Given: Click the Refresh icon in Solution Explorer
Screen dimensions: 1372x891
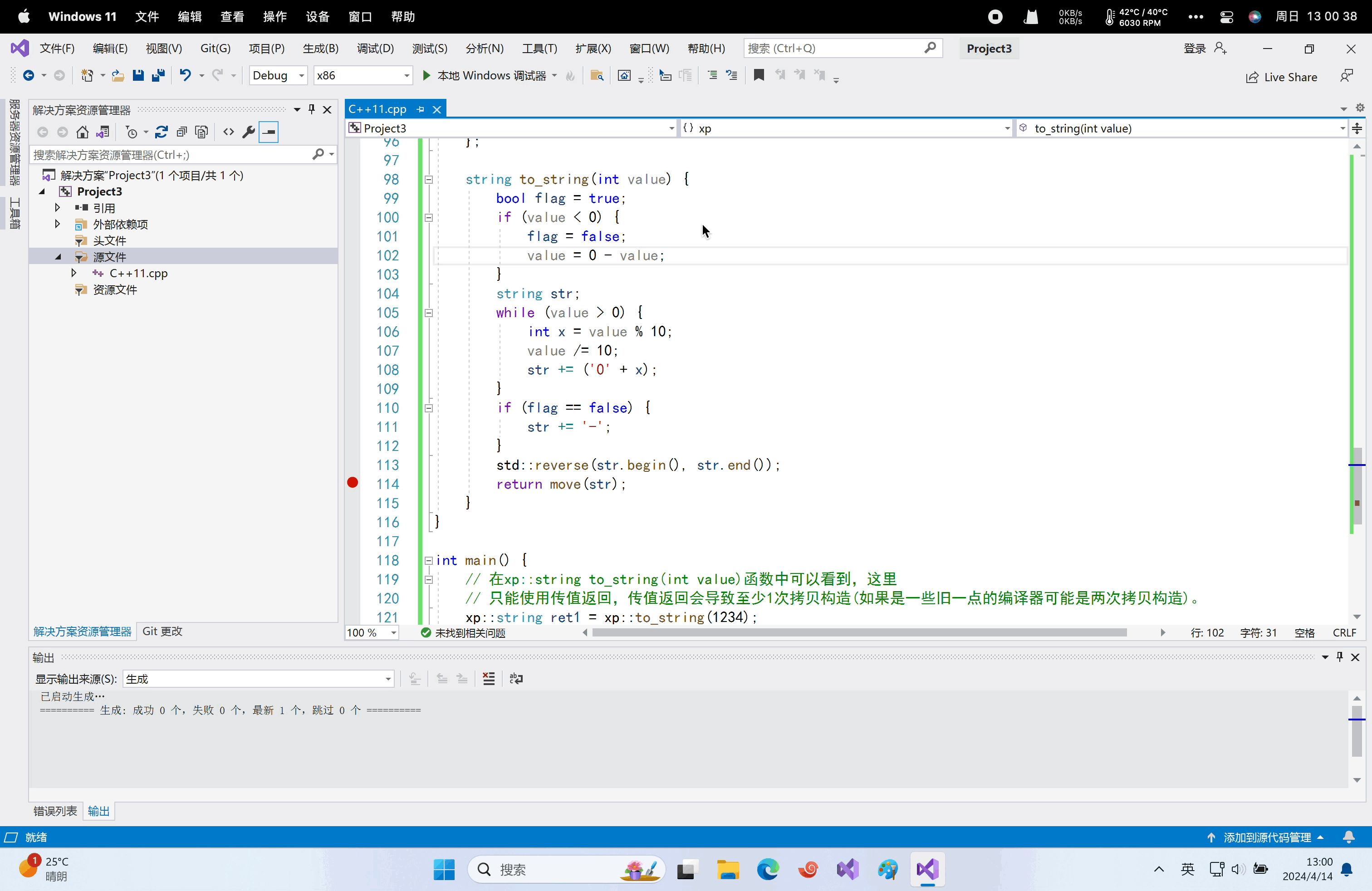Looking at the screenshot, I should (x=162, y=132).
